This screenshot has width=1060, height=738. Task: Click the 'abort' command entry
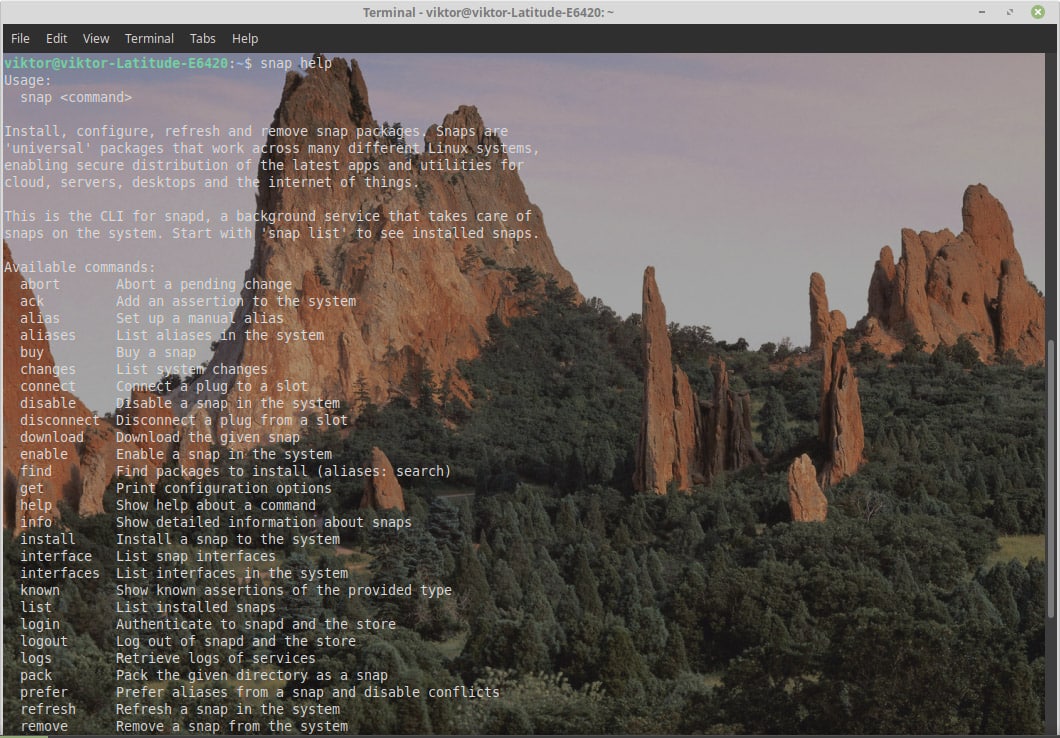coord(39,284)
